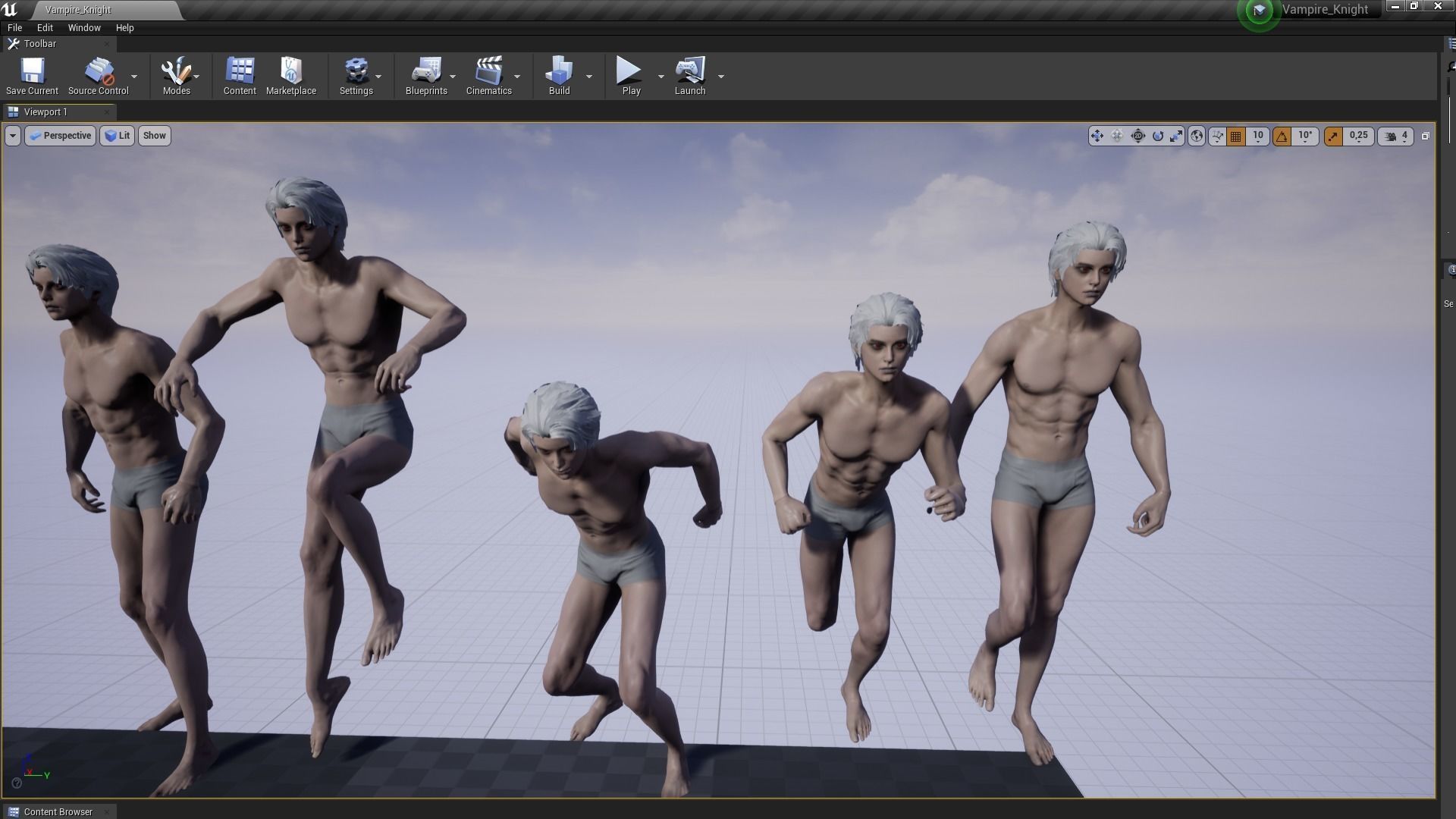The image size is (1456, 819).
Task: Open the Window menu
Action: point(83,27)
